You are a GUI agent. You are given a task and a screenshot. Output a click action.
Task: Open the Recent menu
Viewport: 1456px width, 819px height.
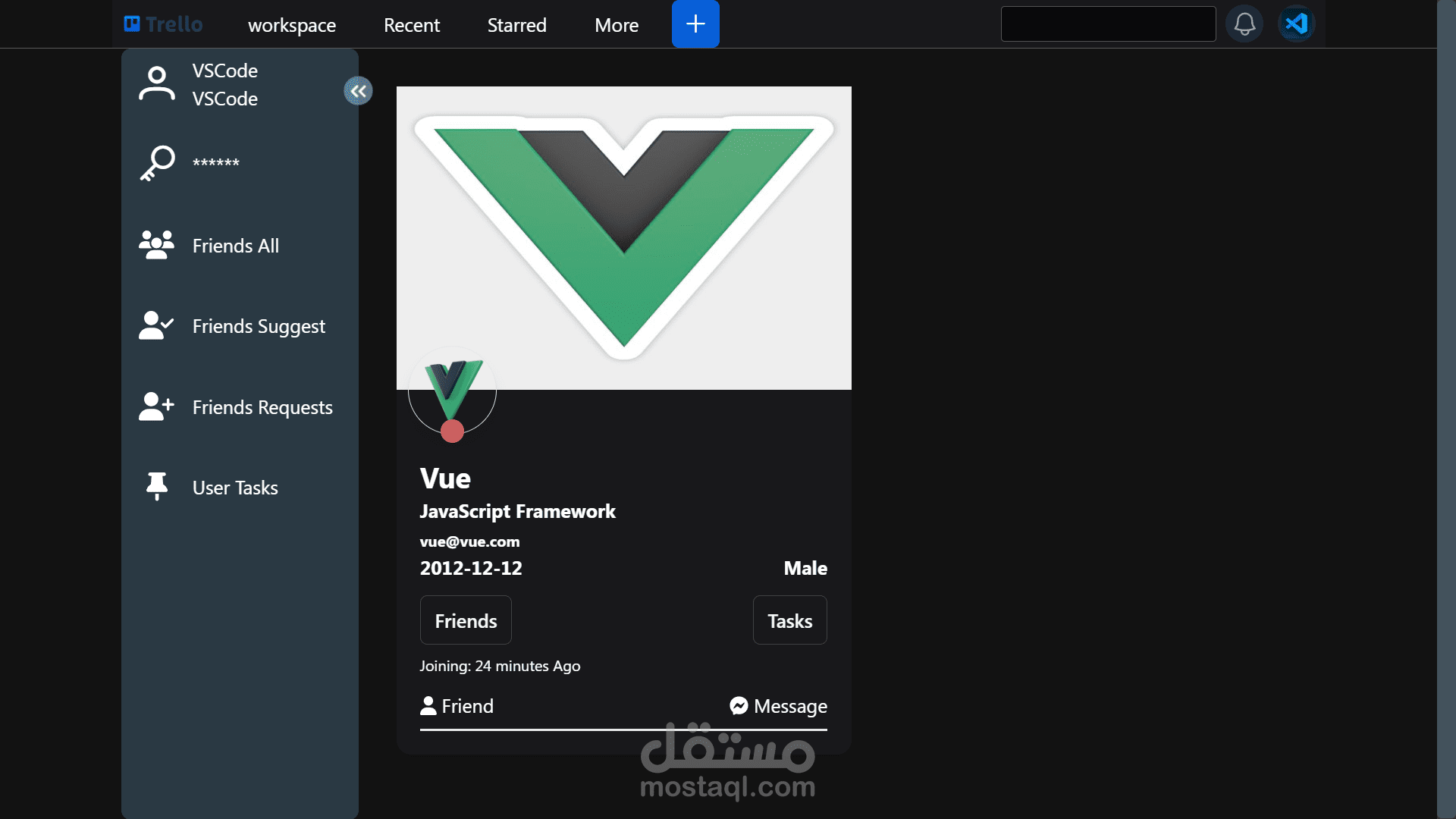412,25
